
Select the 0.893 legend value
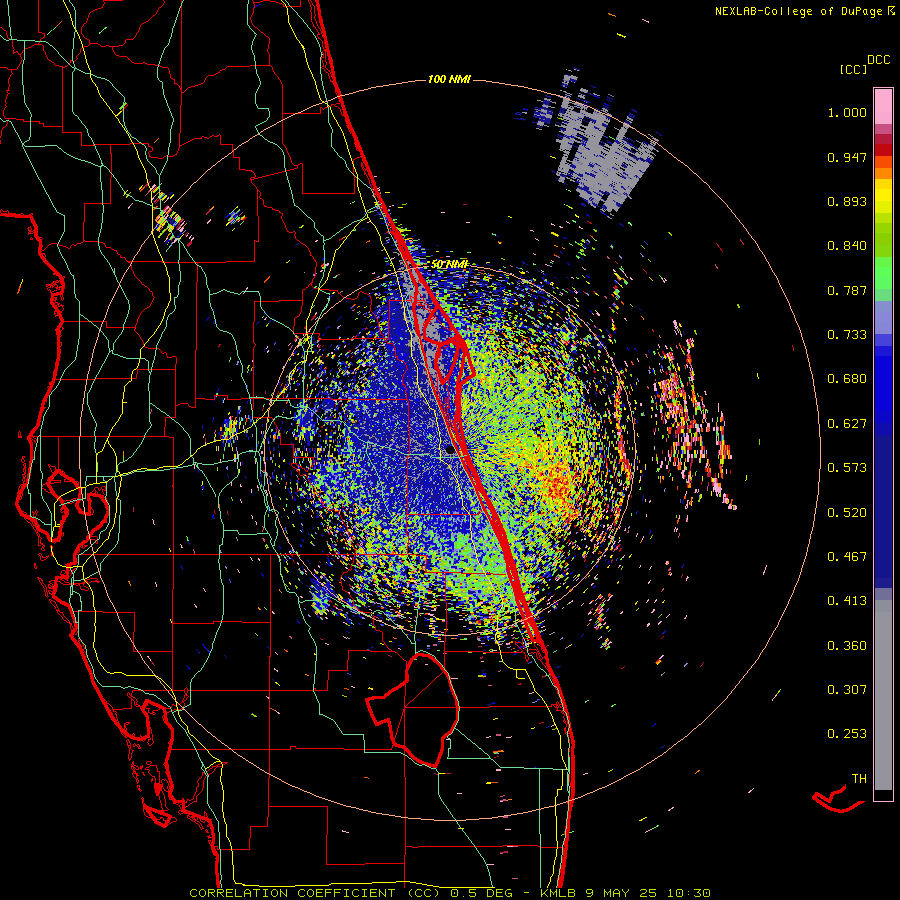click(x=847, y=201)
